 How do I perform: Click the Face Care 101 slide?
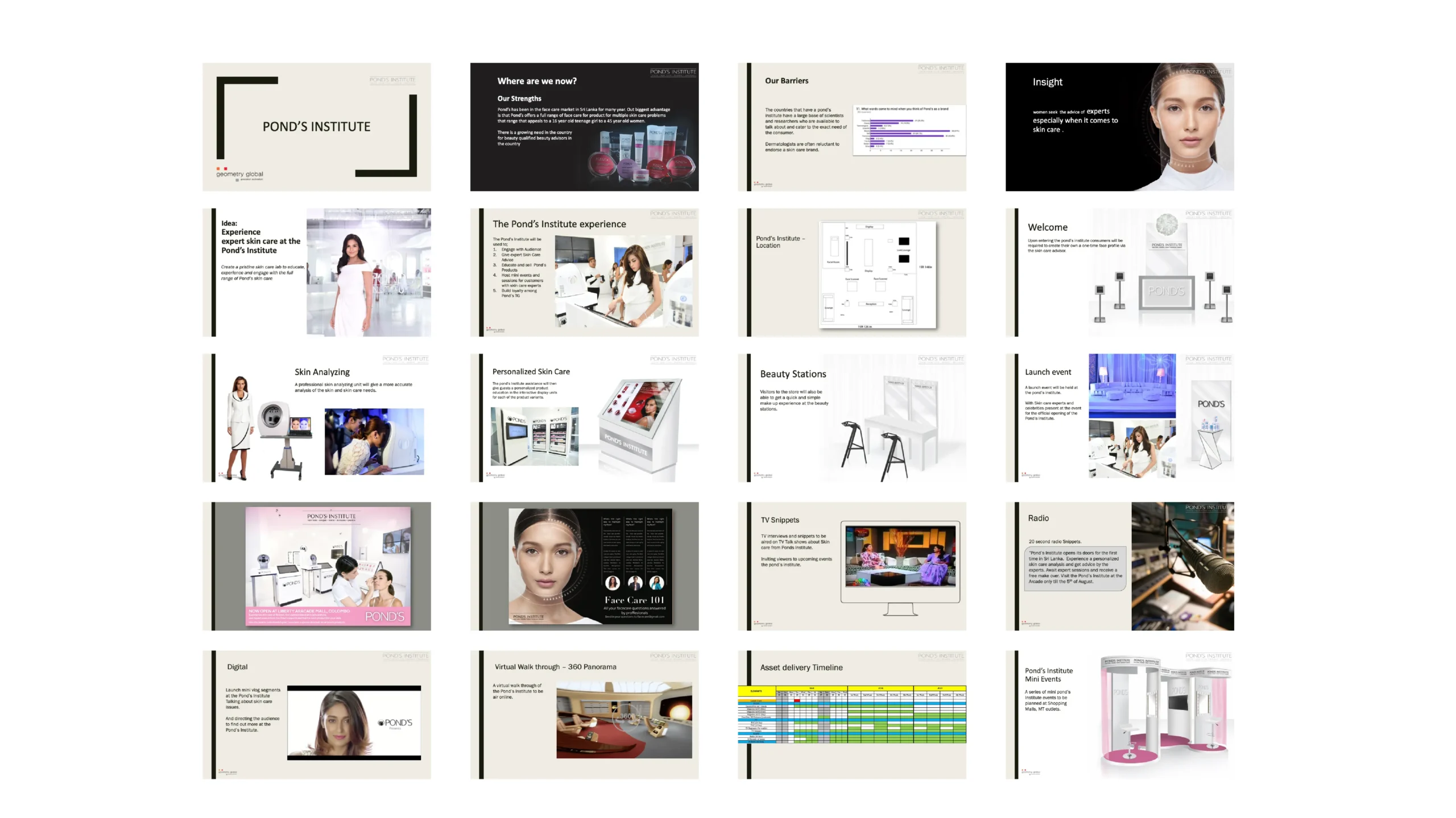(584, 566)
